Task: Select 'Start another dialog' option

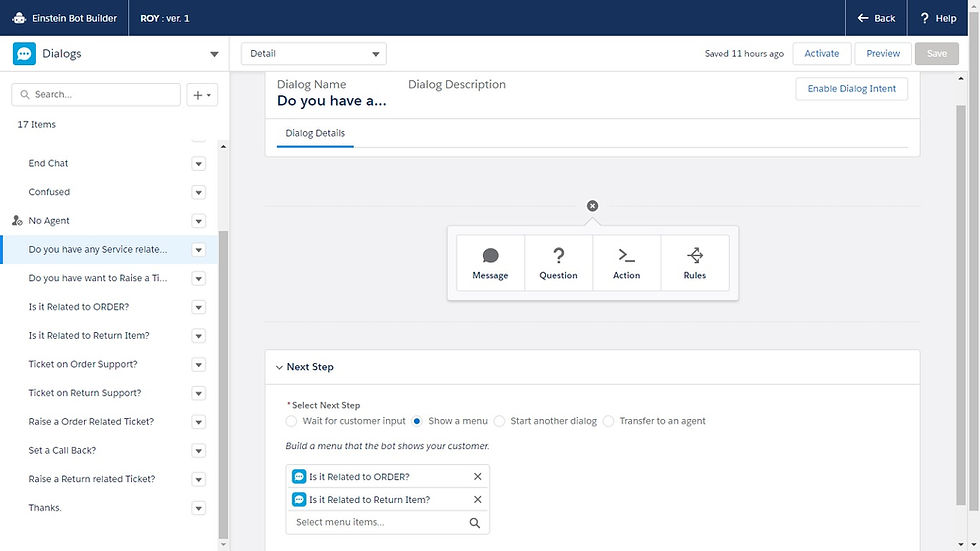Action: pyautogui.click(x=499, y=421)
